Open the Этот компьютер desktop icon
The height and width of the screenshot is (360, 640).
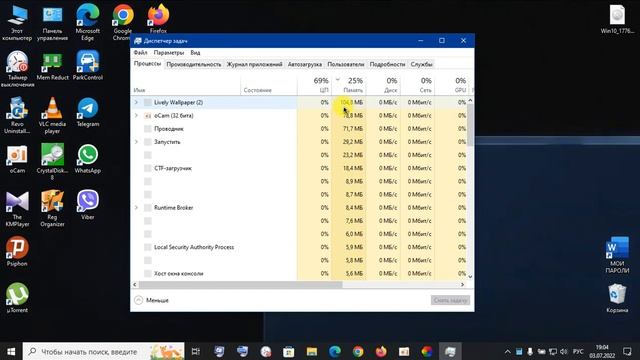click(x=17, y=23)
